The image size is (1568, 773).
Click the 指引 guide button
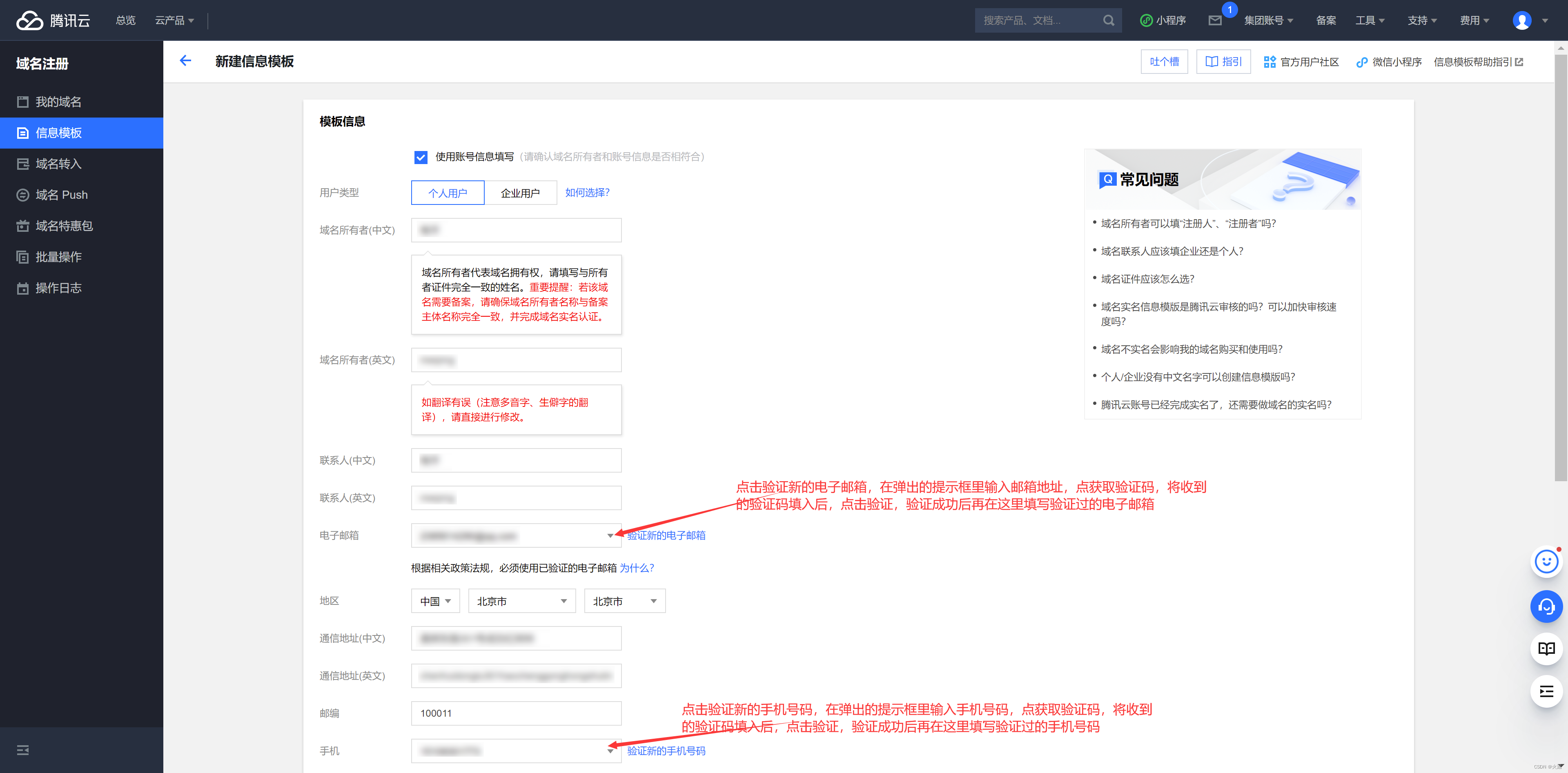click(1223, 62)
